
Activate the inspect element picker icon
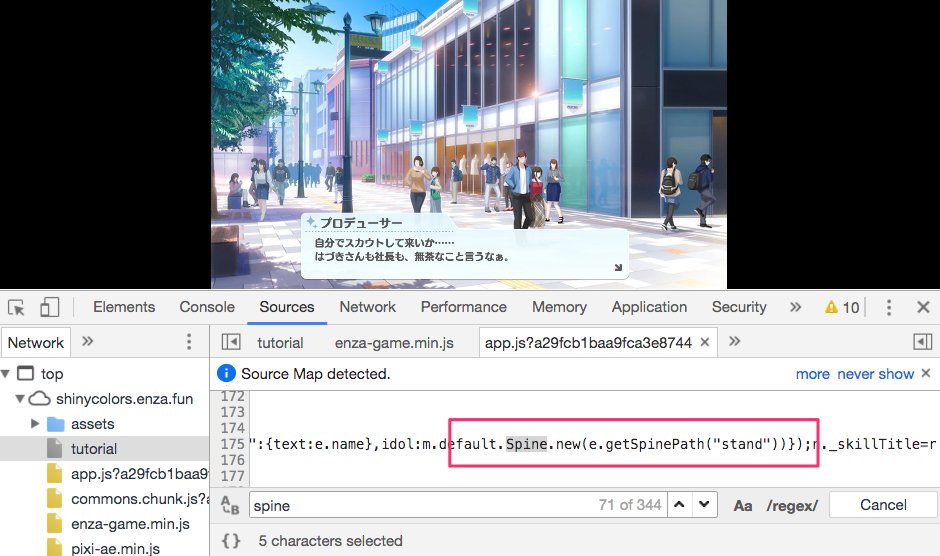[16, 308]
